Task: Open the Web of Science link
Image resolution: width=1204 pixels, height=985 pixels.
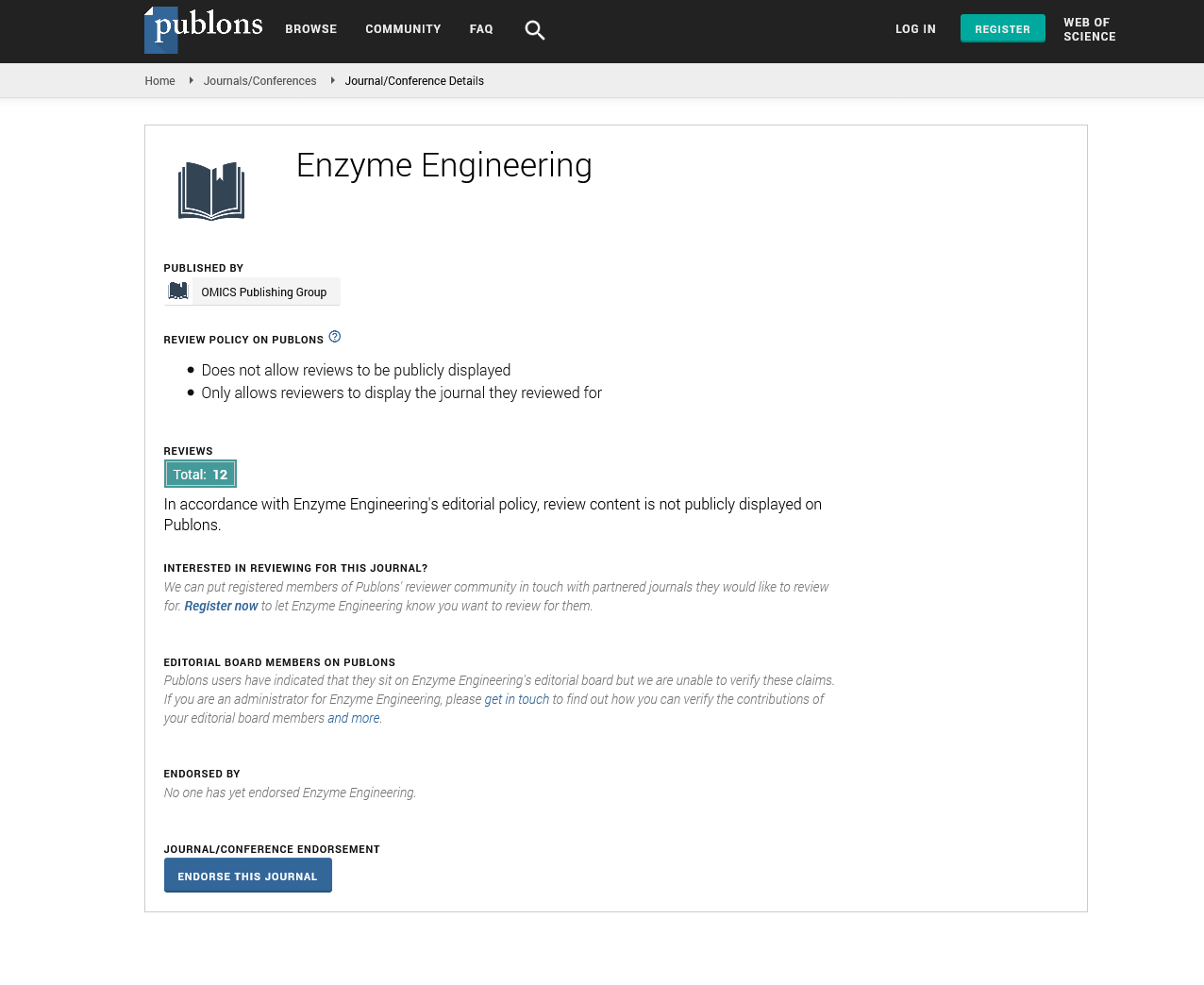Action: pos(1089,29)
